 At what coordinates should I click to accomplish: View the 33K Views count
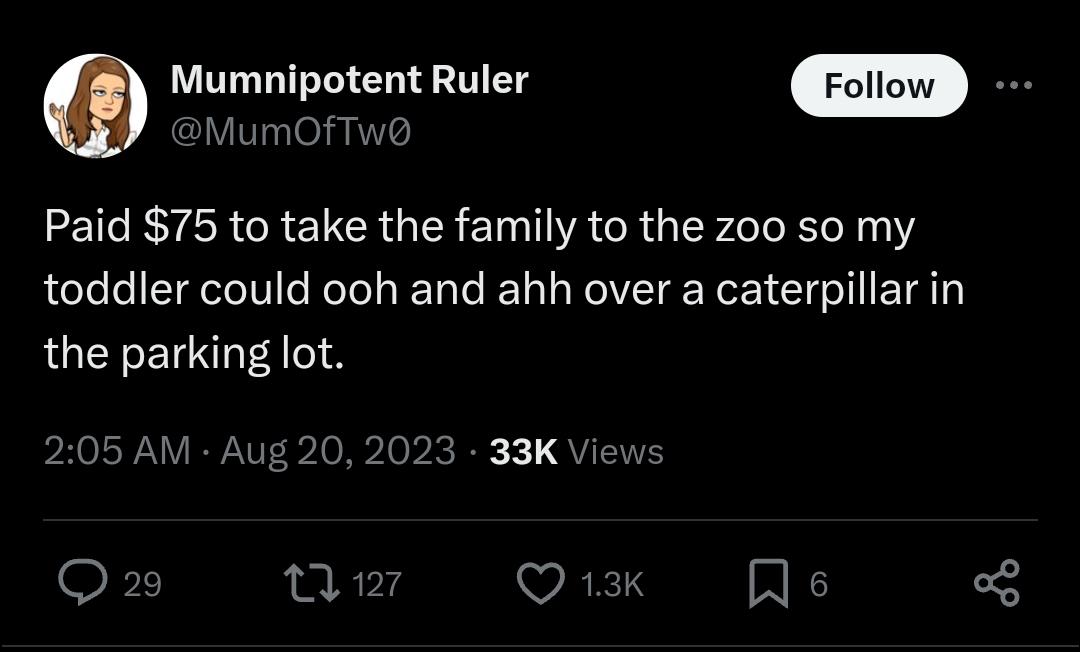[577, 451]
